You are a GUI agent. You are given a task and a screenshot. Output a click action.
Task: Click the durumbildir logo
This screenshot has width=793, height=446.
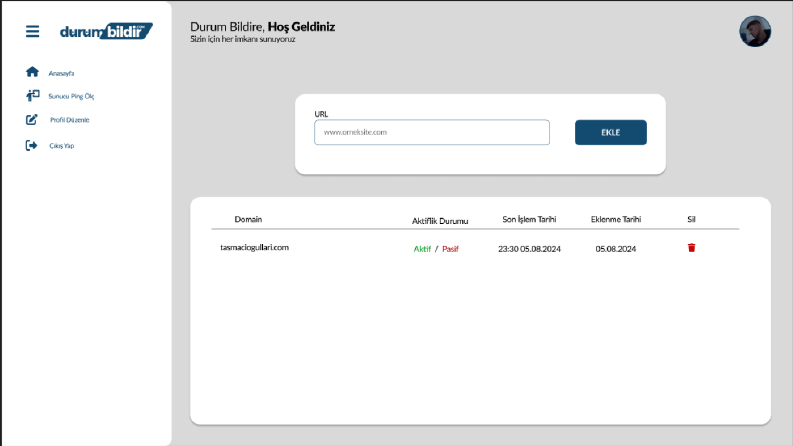pos(106,31)
